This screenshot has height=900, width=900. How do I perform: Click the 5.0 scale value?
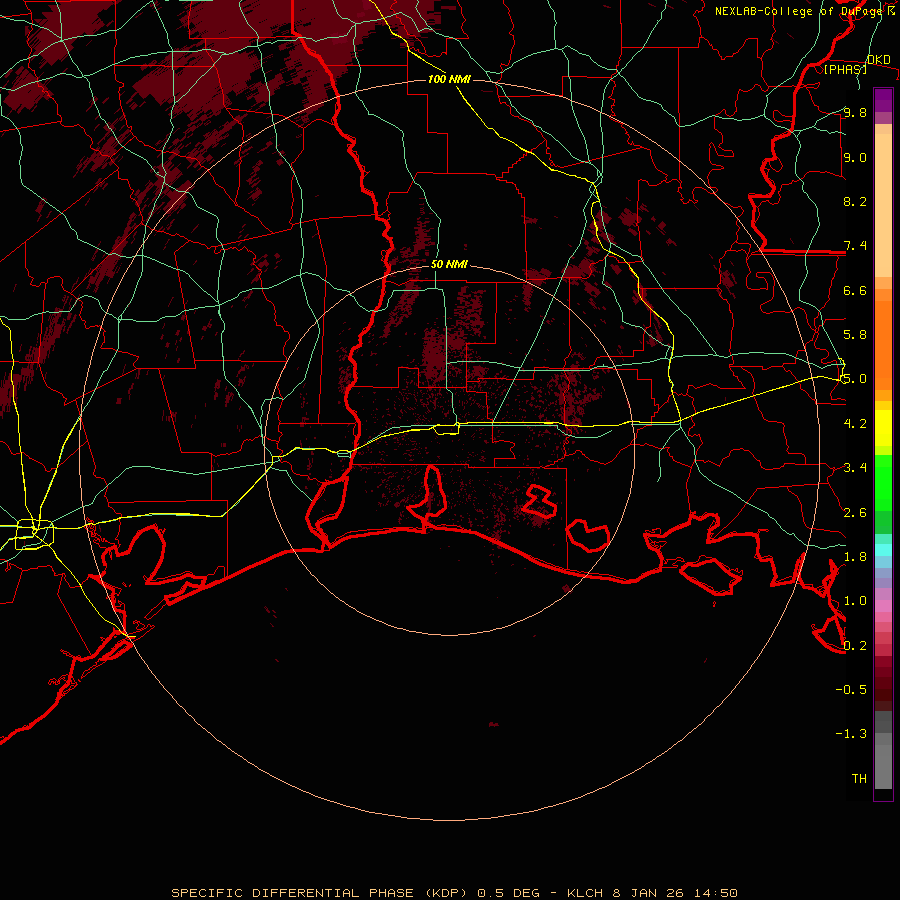855,379
